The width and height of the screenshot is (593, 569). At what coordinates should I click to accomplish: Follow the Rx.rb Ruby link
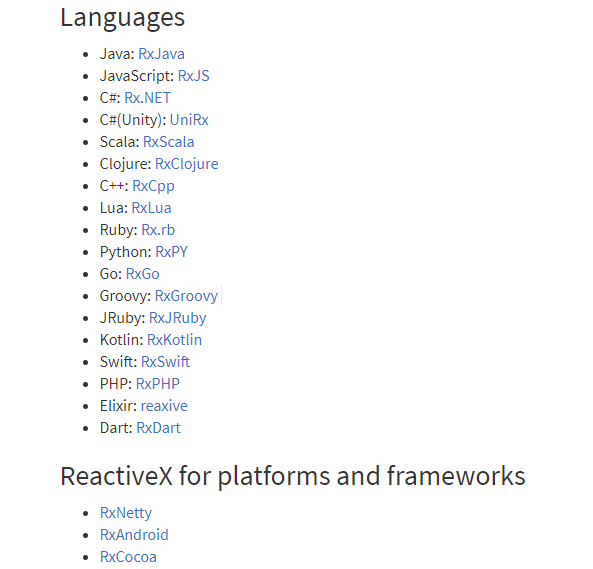pos(158,230)
